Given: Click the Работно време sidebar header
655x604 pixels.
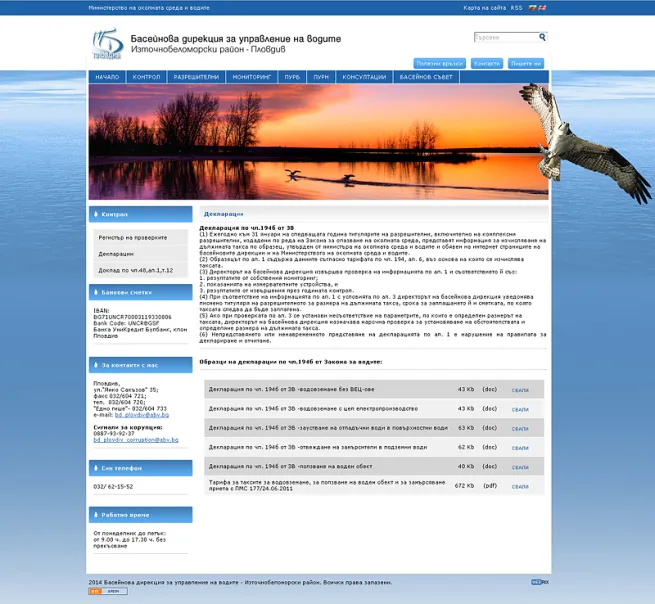Looking at the screenshot, I should click(x=141, y=515).
